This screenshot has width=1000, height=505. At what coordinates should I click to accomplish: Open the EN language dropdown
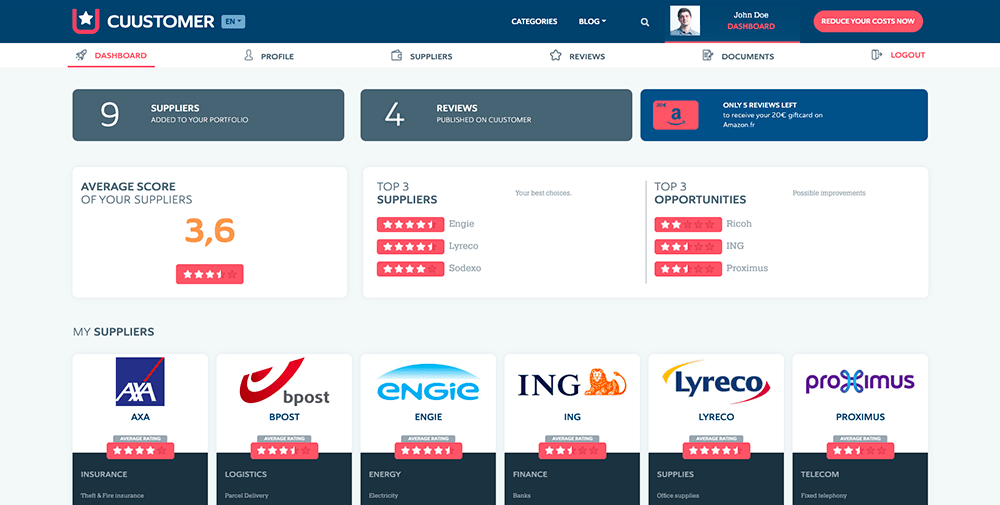[x=233, y=21]
